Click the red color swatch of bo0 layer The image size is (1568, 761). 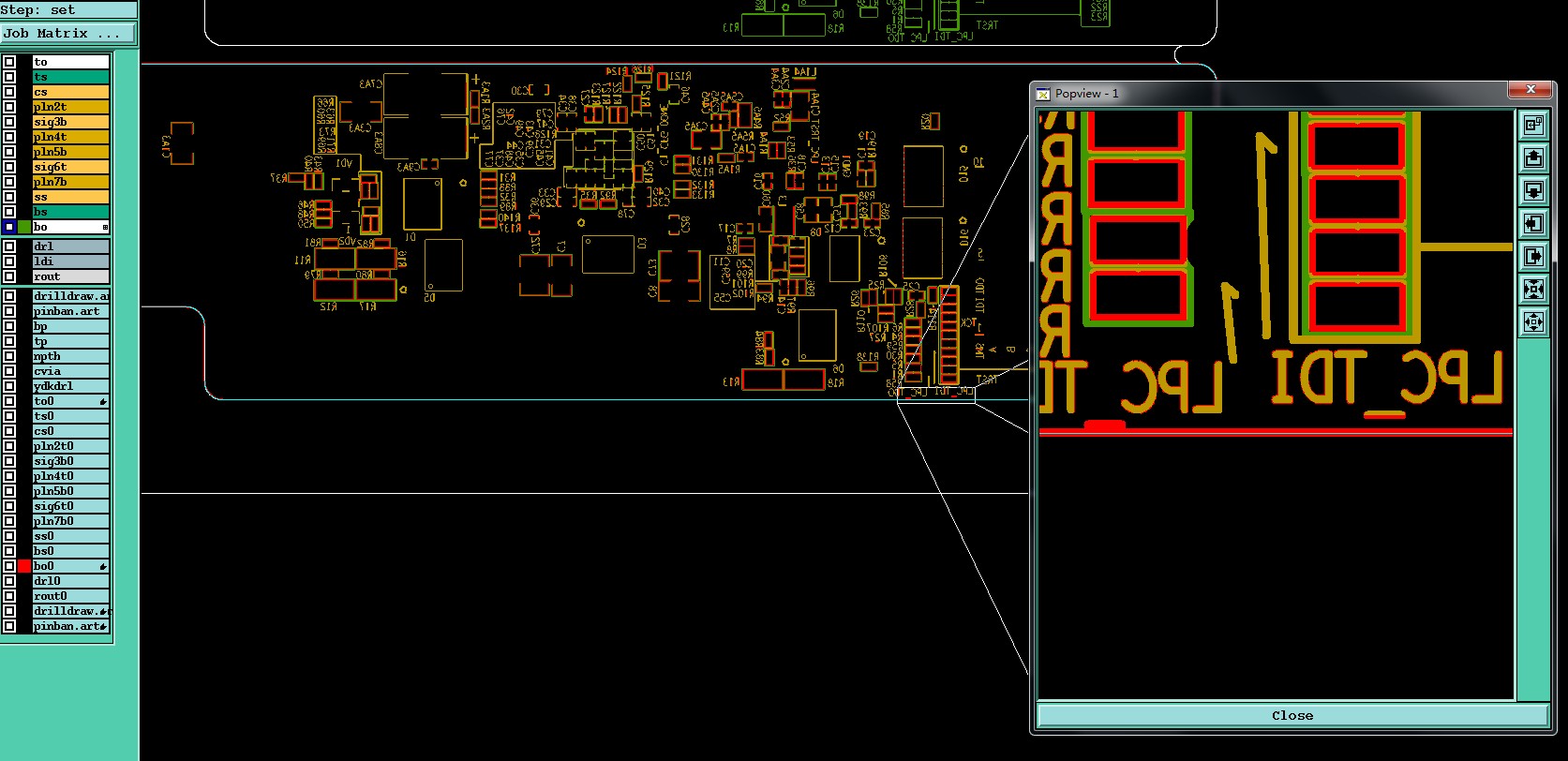(25, 566)
